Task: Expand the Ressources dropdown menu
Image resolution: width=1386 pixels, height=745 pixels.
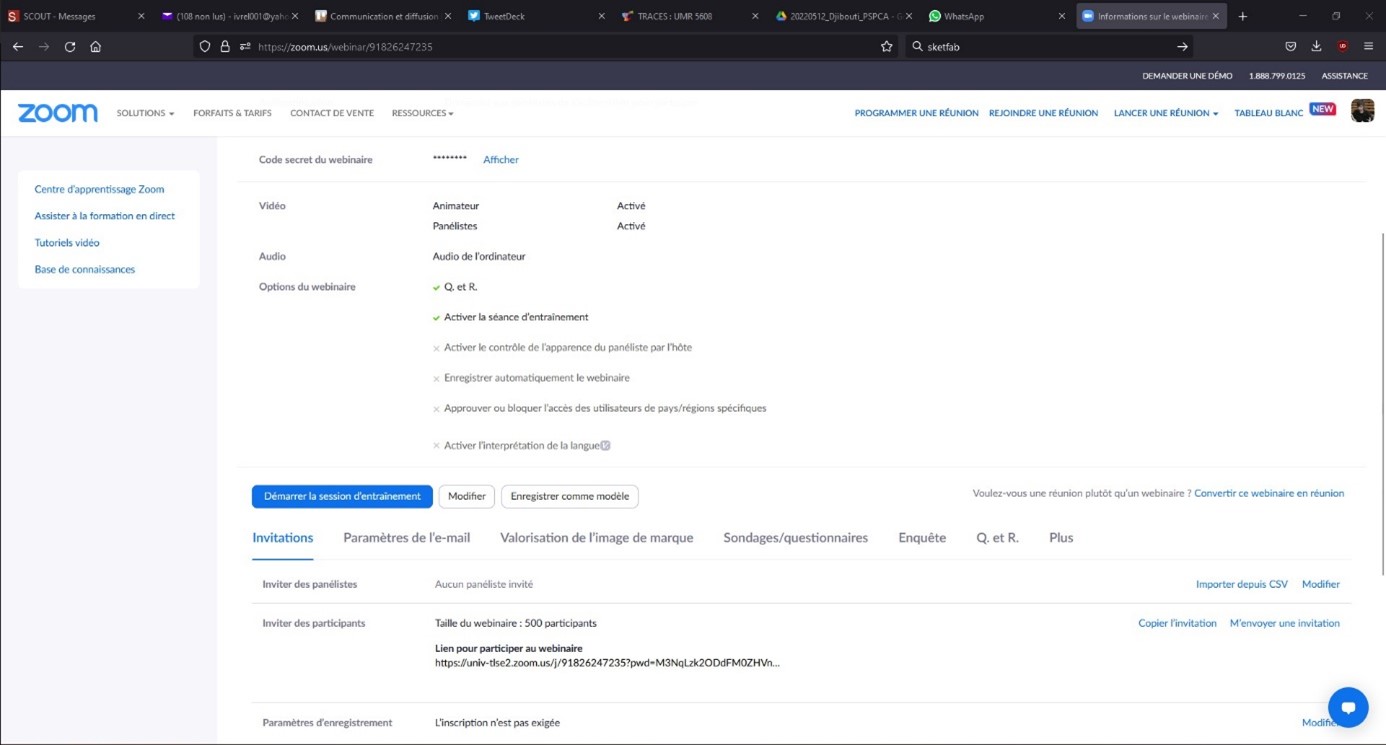Action: point(422,113)
